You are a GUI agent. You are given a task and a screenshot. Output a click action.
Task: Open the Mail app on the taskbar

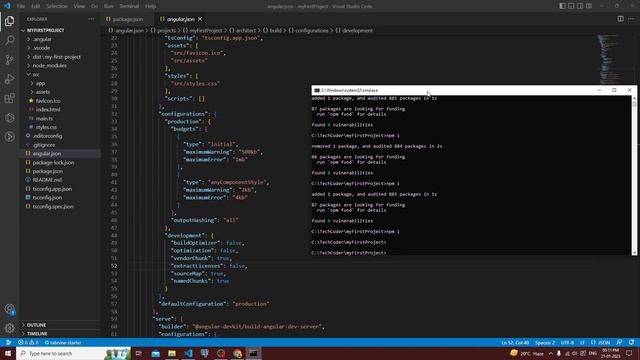[x=156, y=353]
